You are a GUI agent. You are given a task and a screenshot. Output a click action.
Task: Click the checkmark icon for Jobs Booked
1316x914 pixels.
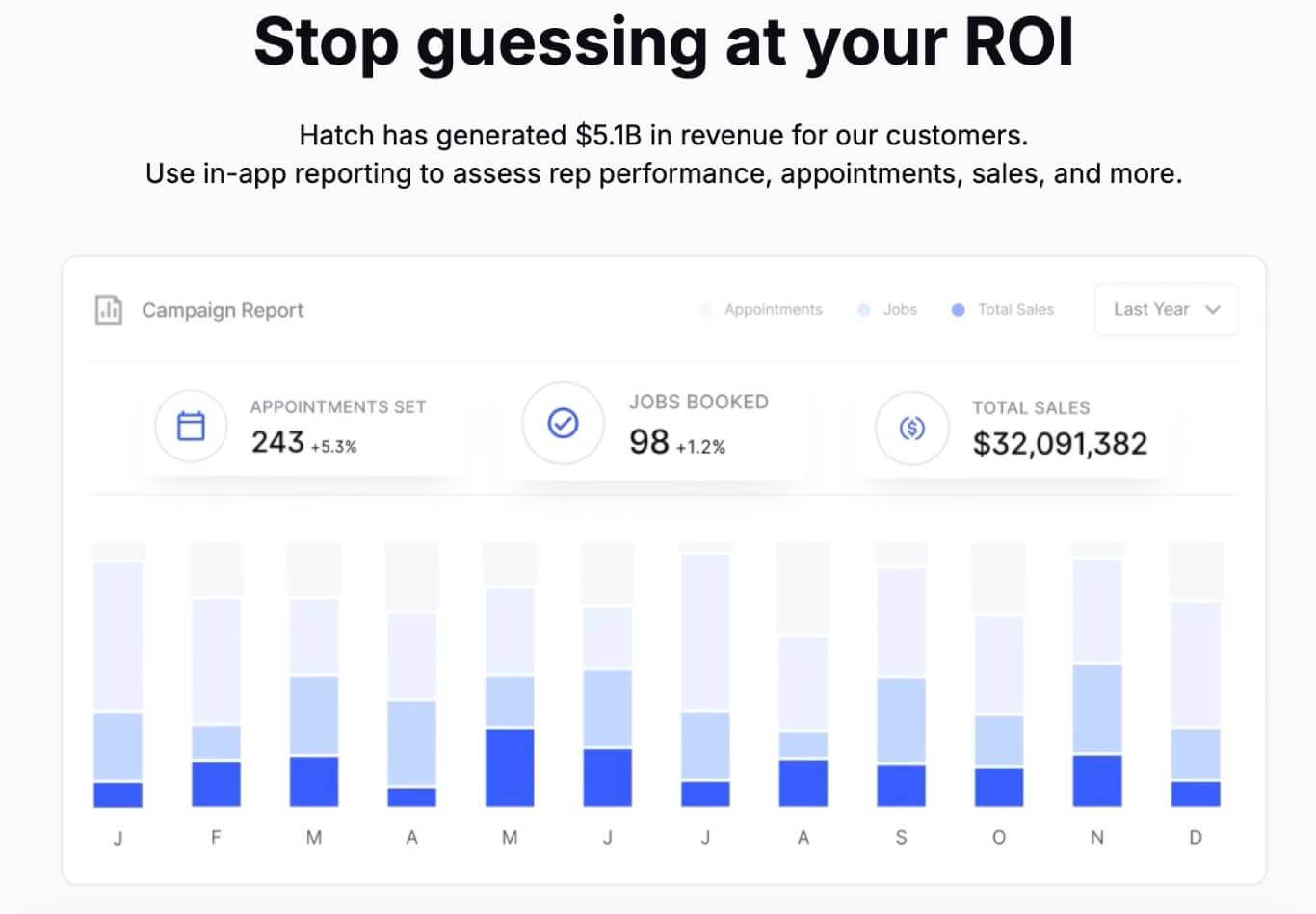tap(563, 423)
